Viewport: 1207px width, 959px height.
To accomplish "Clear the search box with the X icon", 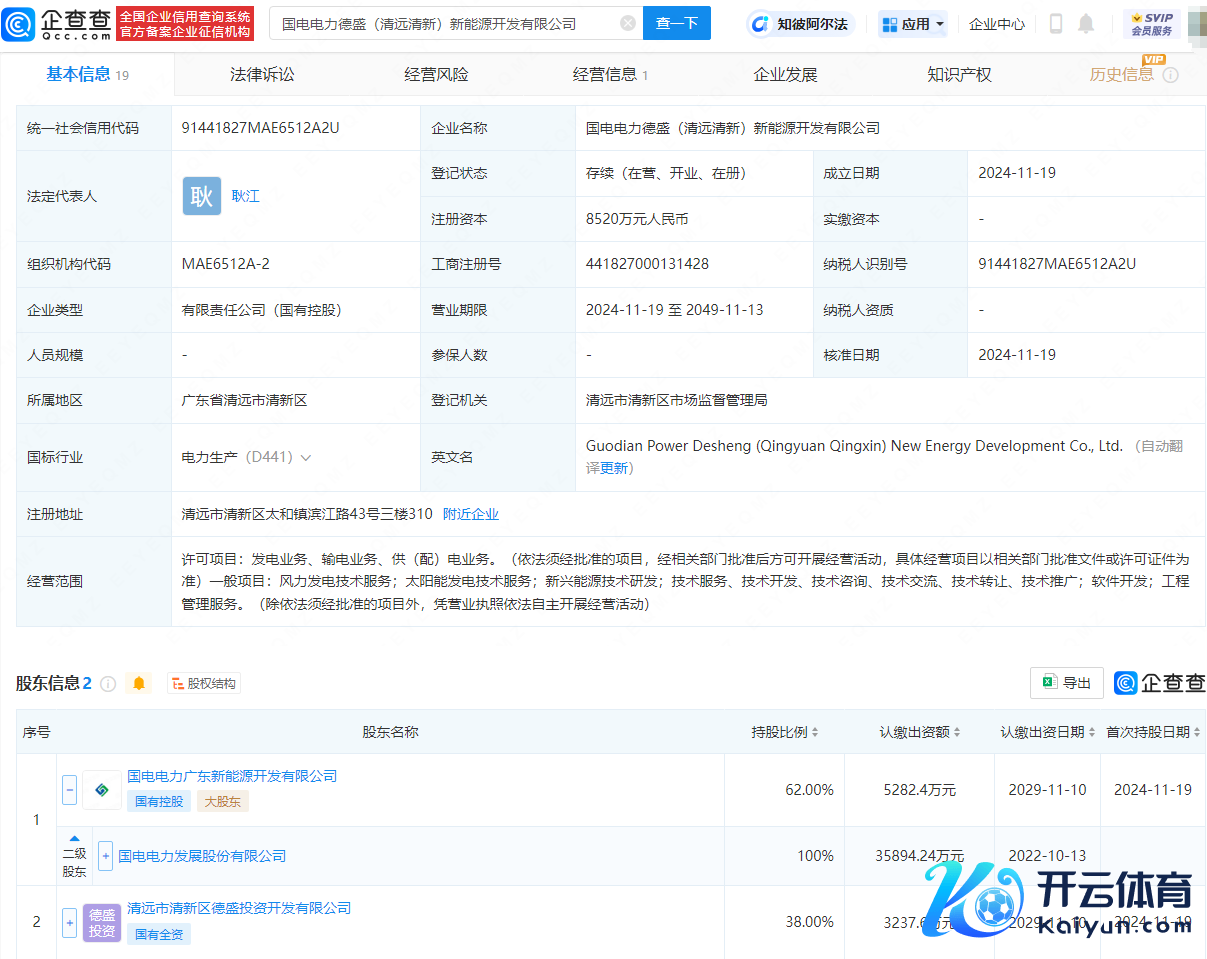I will pyautogui.click(x=627, y=23).
